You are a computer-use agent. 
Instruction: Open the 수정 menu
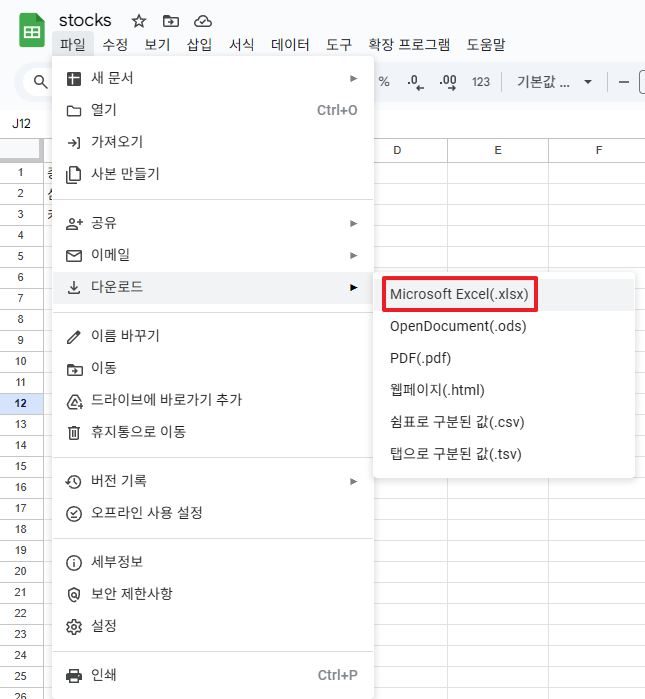pos(115,45)
